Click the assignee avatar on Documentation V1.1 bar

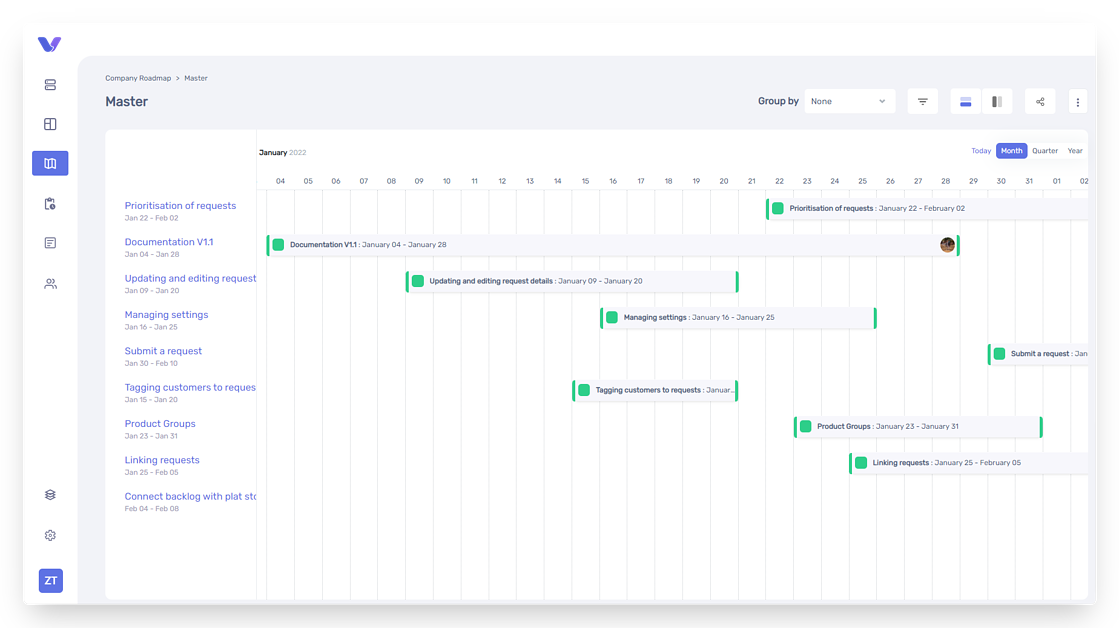click(x=947, y=245)
